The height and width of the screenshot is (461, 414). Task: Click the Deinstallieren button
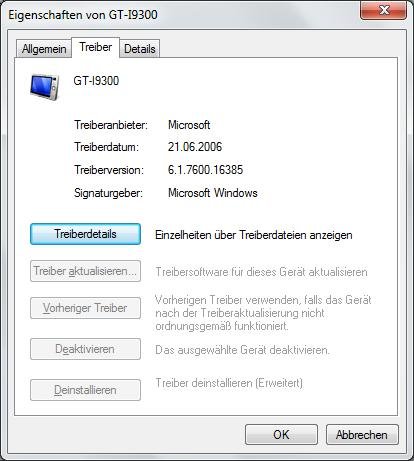tap(85, 390)
